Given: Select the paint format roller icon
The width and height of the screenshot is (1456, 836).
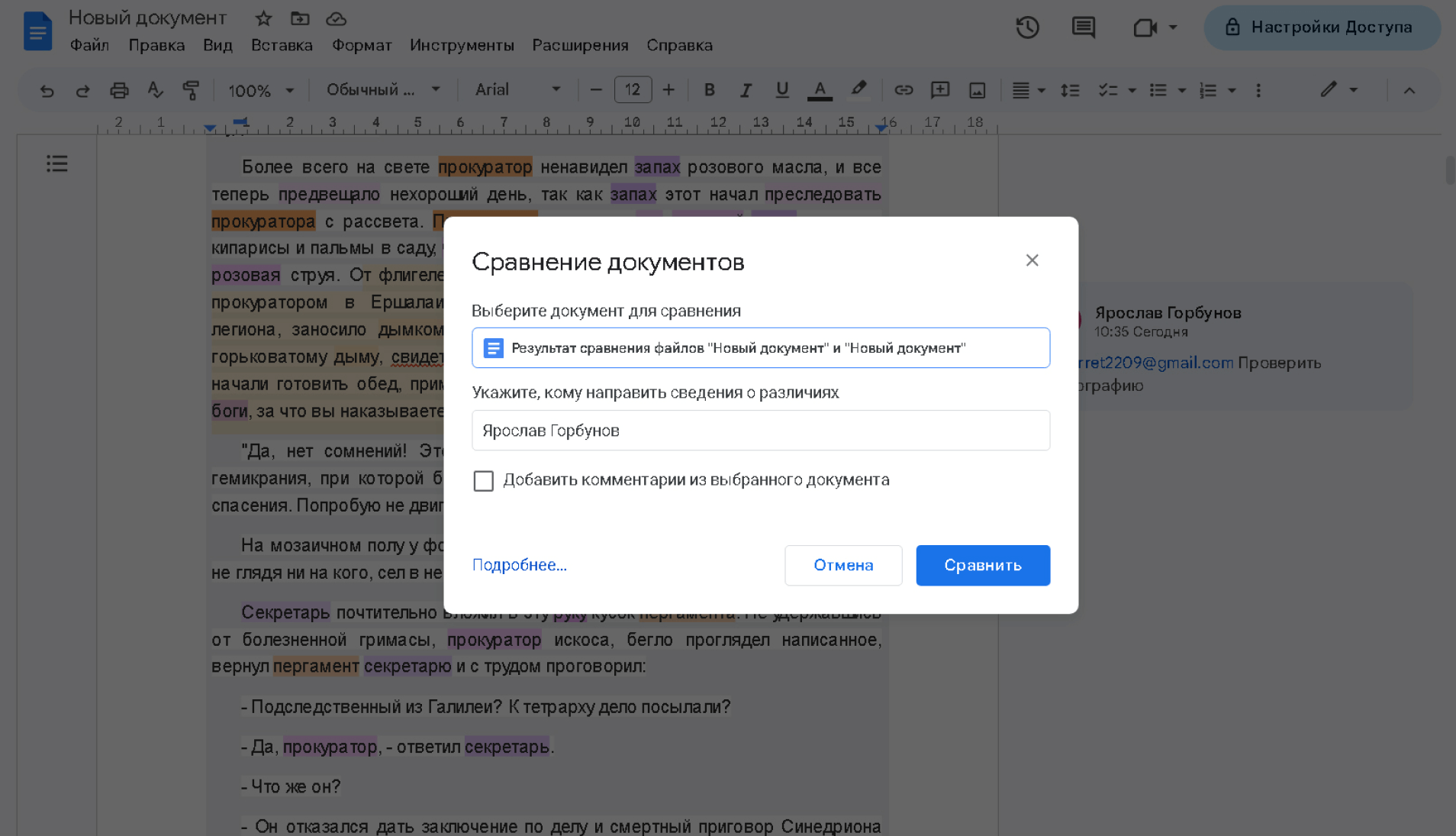Looking at the screenshot, I should coord(191,90).
